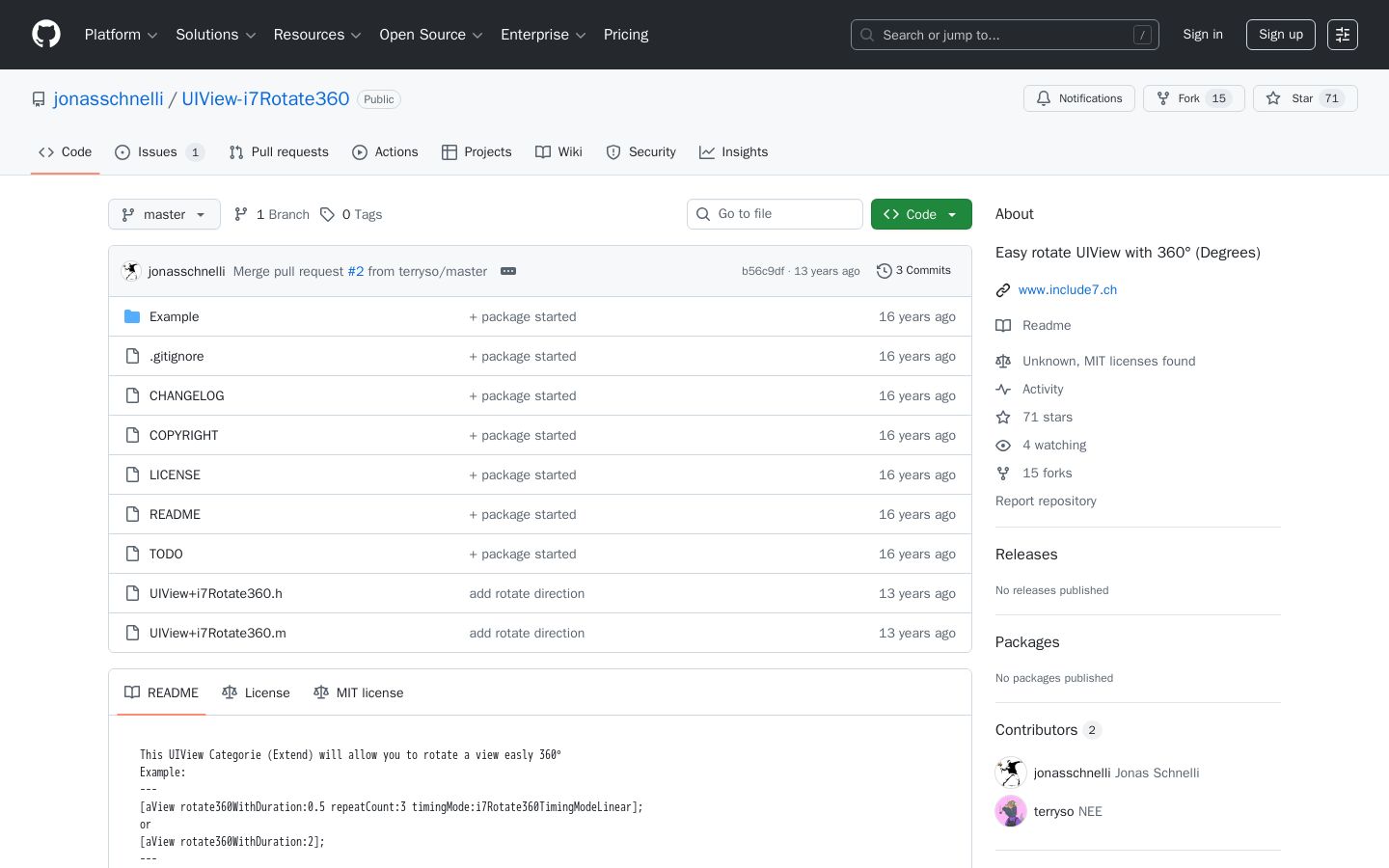Expand the Enterprise navigation menu
This screenshot has height=868, width=1389.
(x=543, y=35)
